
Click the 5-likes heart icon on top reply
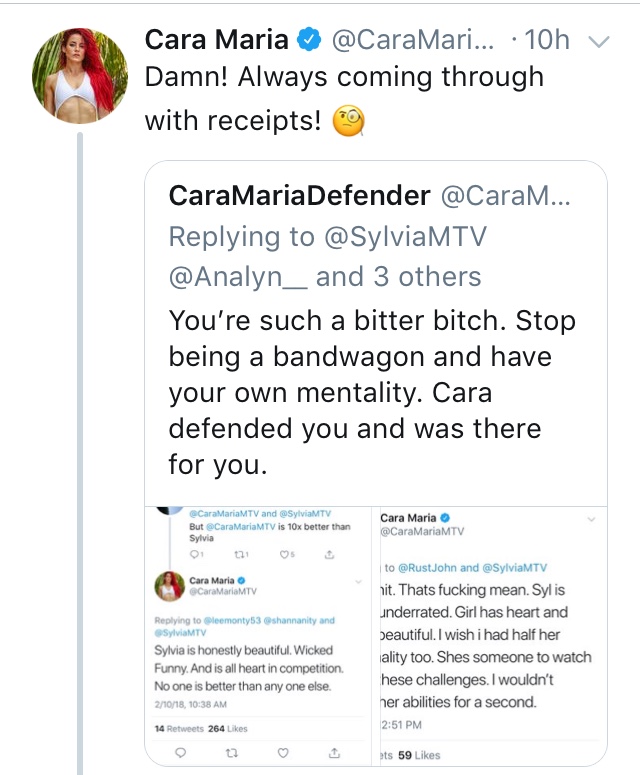click(284, 555)
